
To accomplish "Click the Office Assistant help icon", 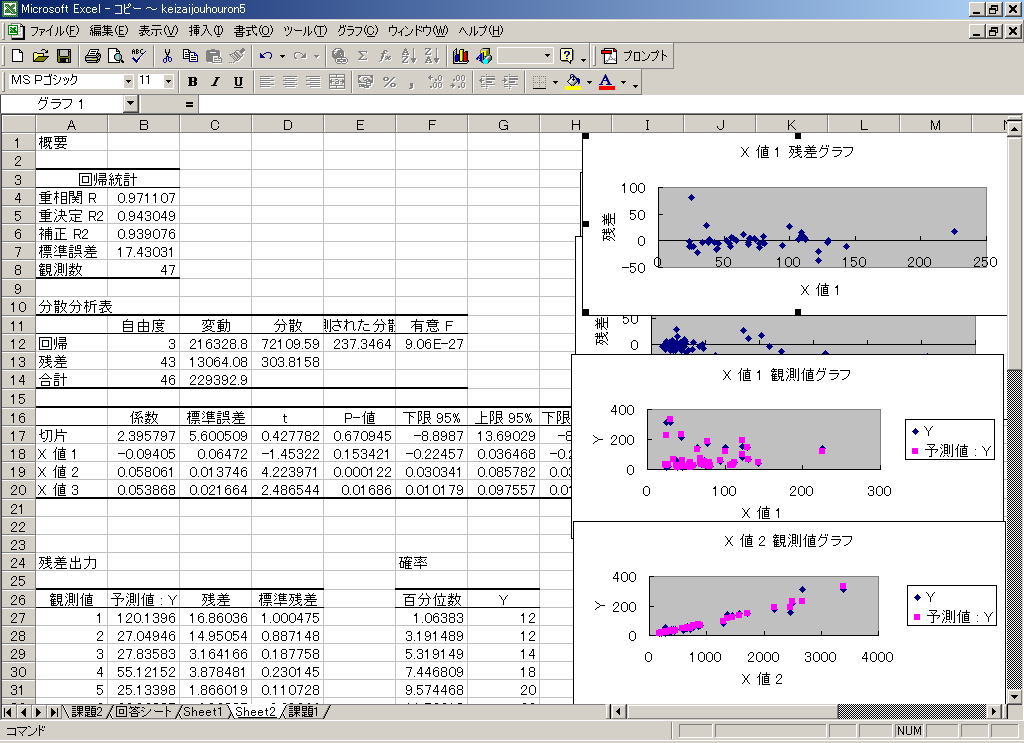I will pos(567,56).
